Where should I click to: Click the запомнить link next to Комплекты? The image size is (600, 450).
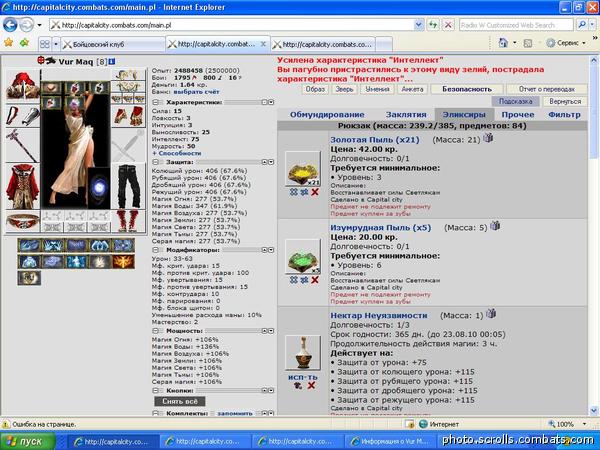pos(235,414)
